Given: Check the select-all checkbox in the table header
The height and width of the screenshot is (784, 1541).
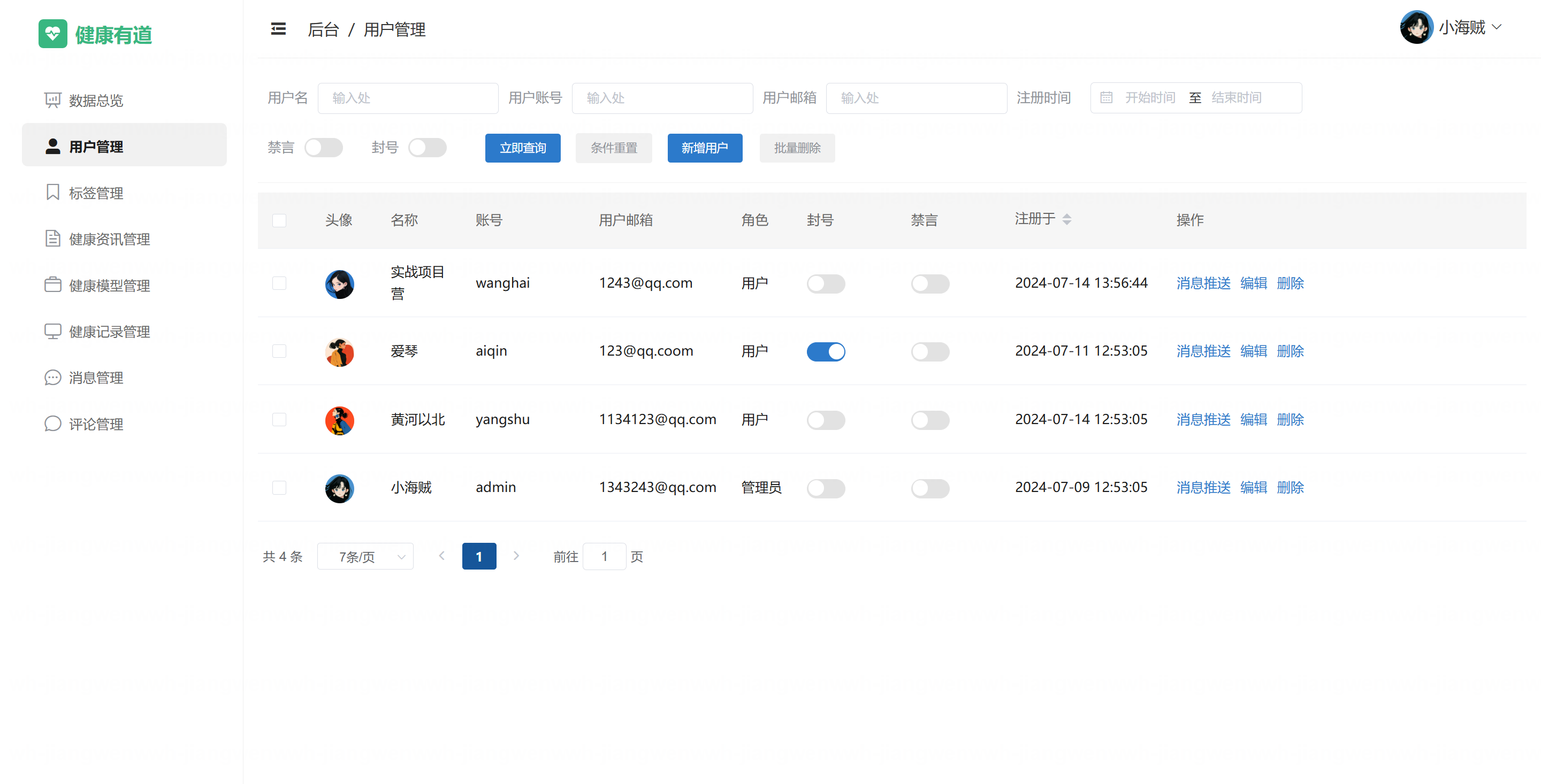Looking at the screenshot, I should click(x=279, y=220).
